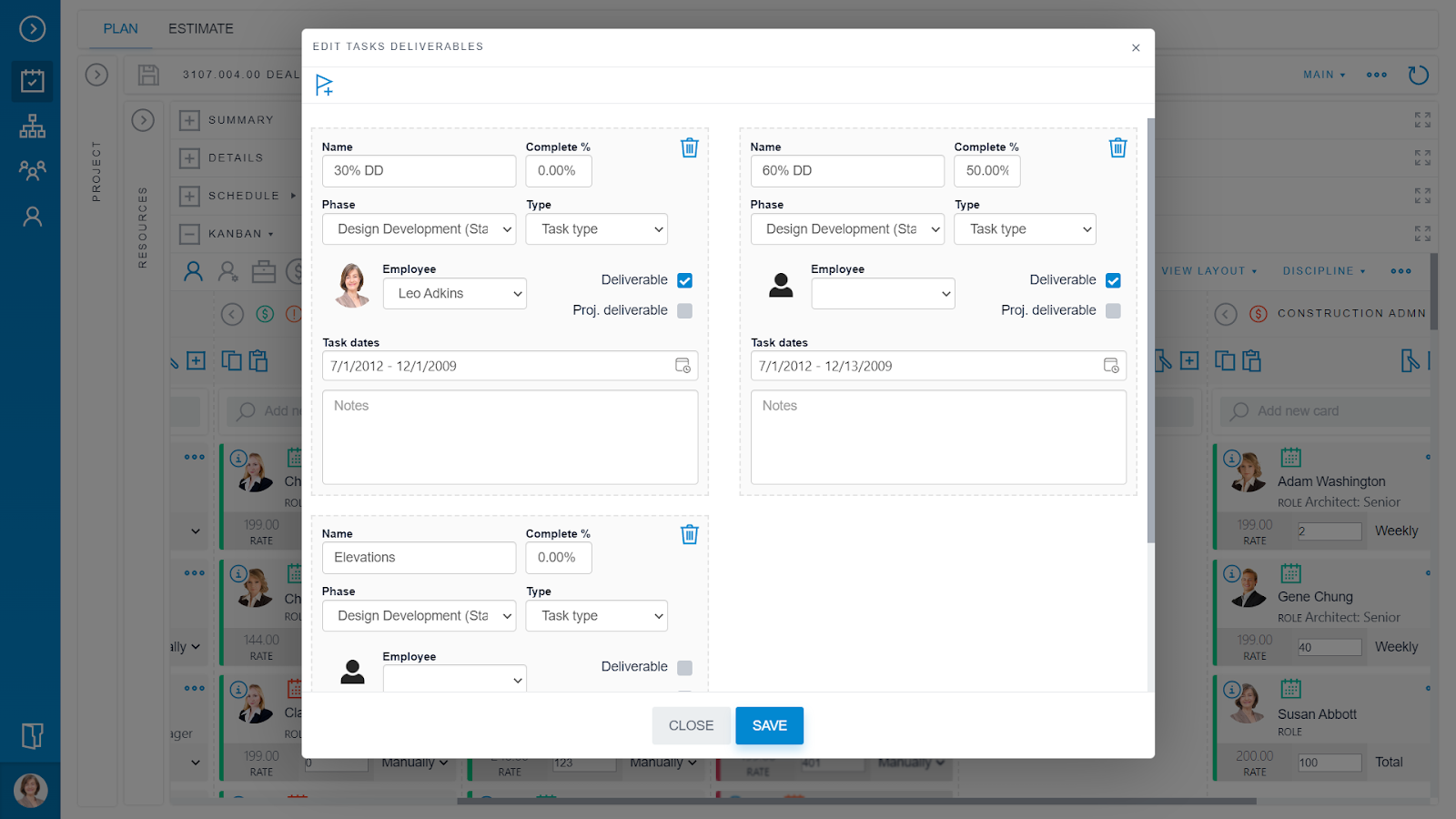
Task: Check Deliverable for the Elevations task
Action: click(x=684, y=666)
